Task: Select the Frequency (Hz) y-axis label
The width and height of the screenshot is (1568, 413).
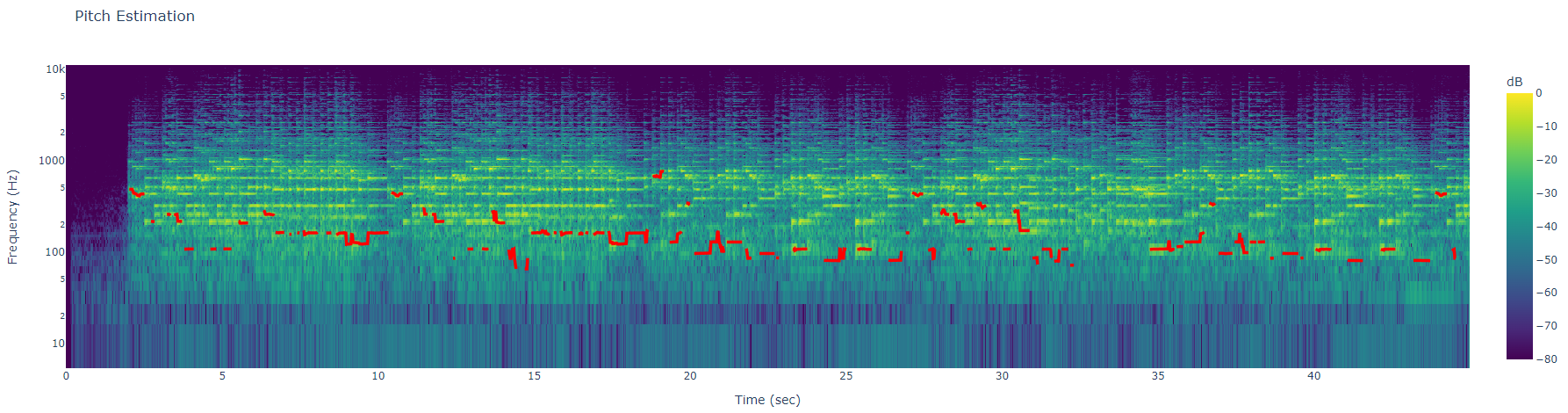Action: pyautogui.click(x=12, y=217)
